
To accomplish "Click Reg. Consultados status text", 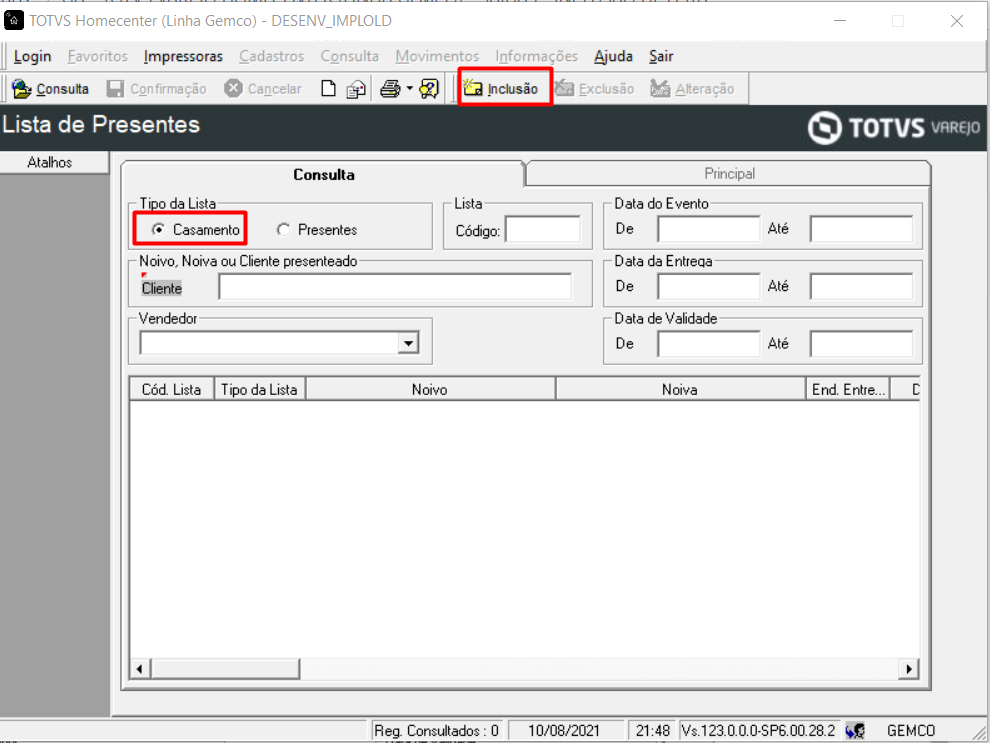I will (x=436, y=731).
